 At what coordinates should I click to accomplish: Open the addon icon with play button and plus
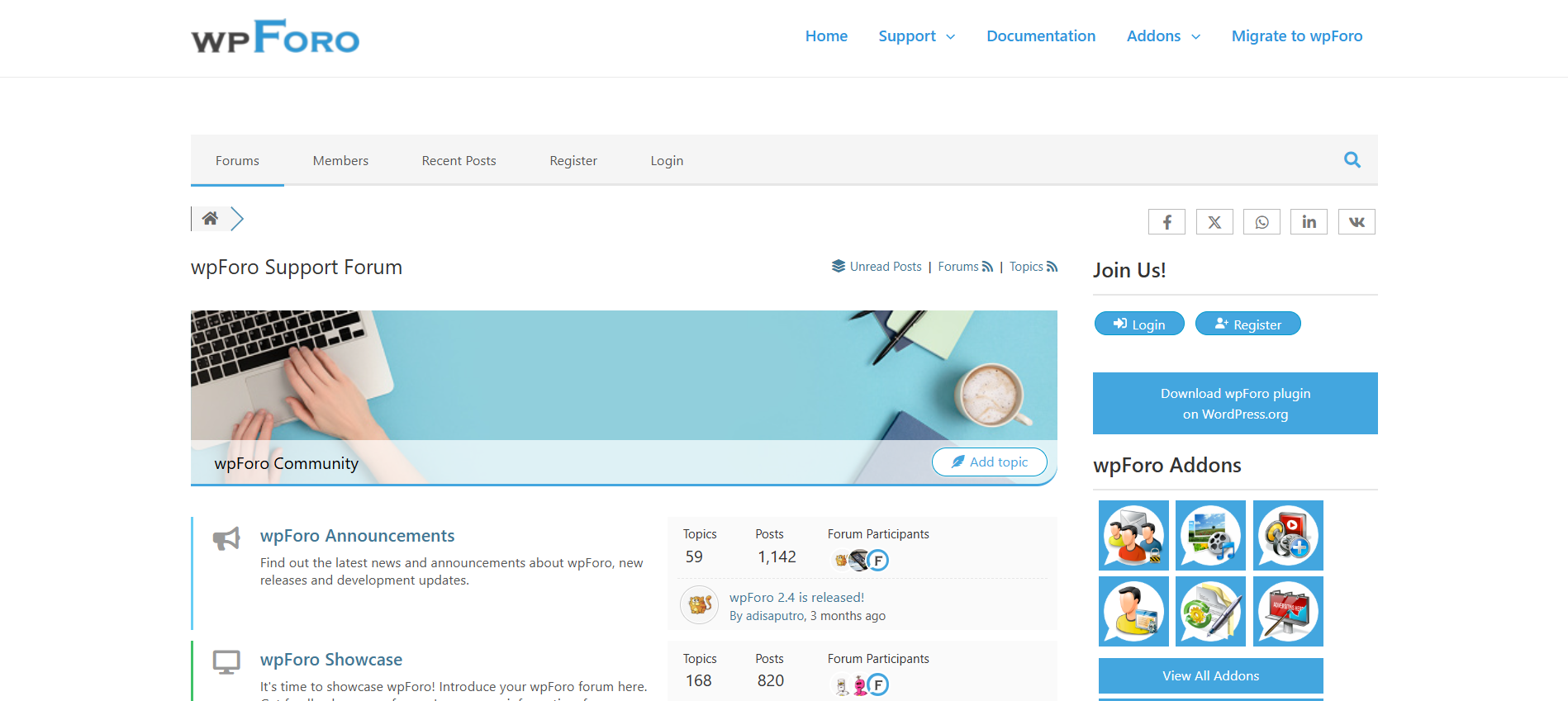(1288, 535)
